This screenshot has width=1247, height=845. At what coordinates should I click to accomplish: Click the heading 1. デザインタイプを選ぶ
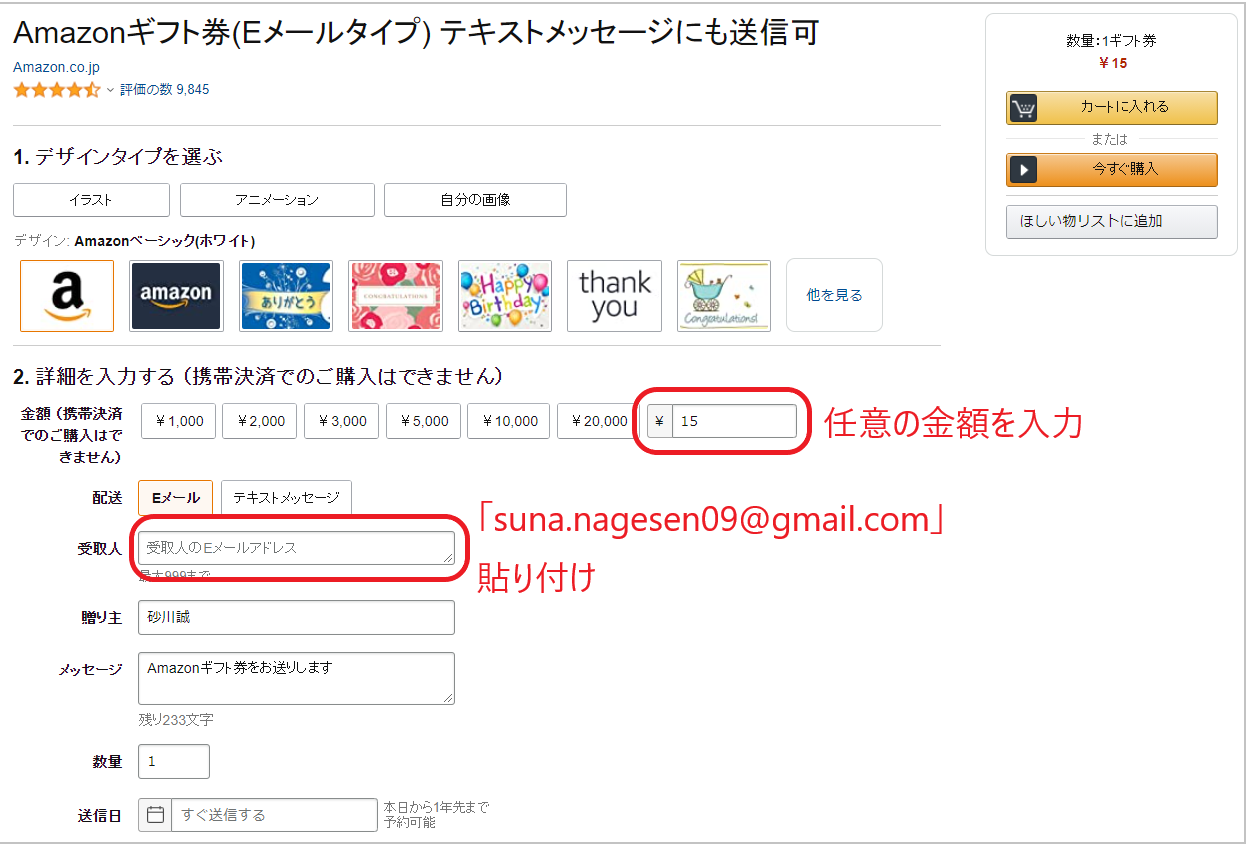coord(118,157)
